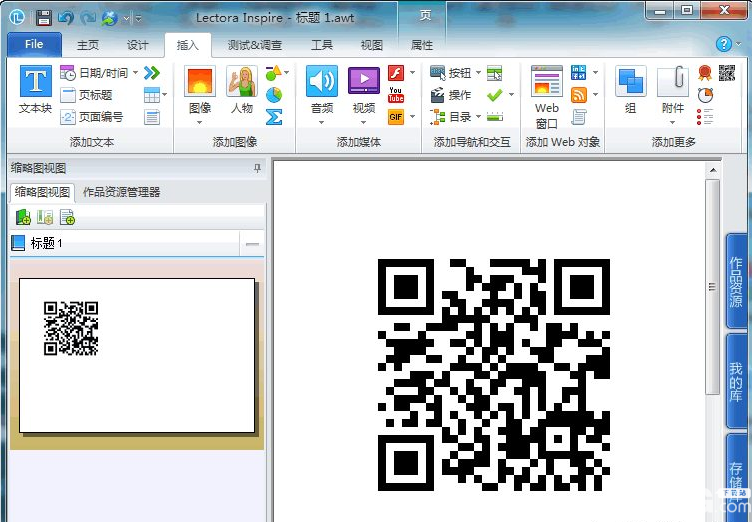Add audio (音频)
Viewport: 752px width, 522px height.
coord(321,90)
